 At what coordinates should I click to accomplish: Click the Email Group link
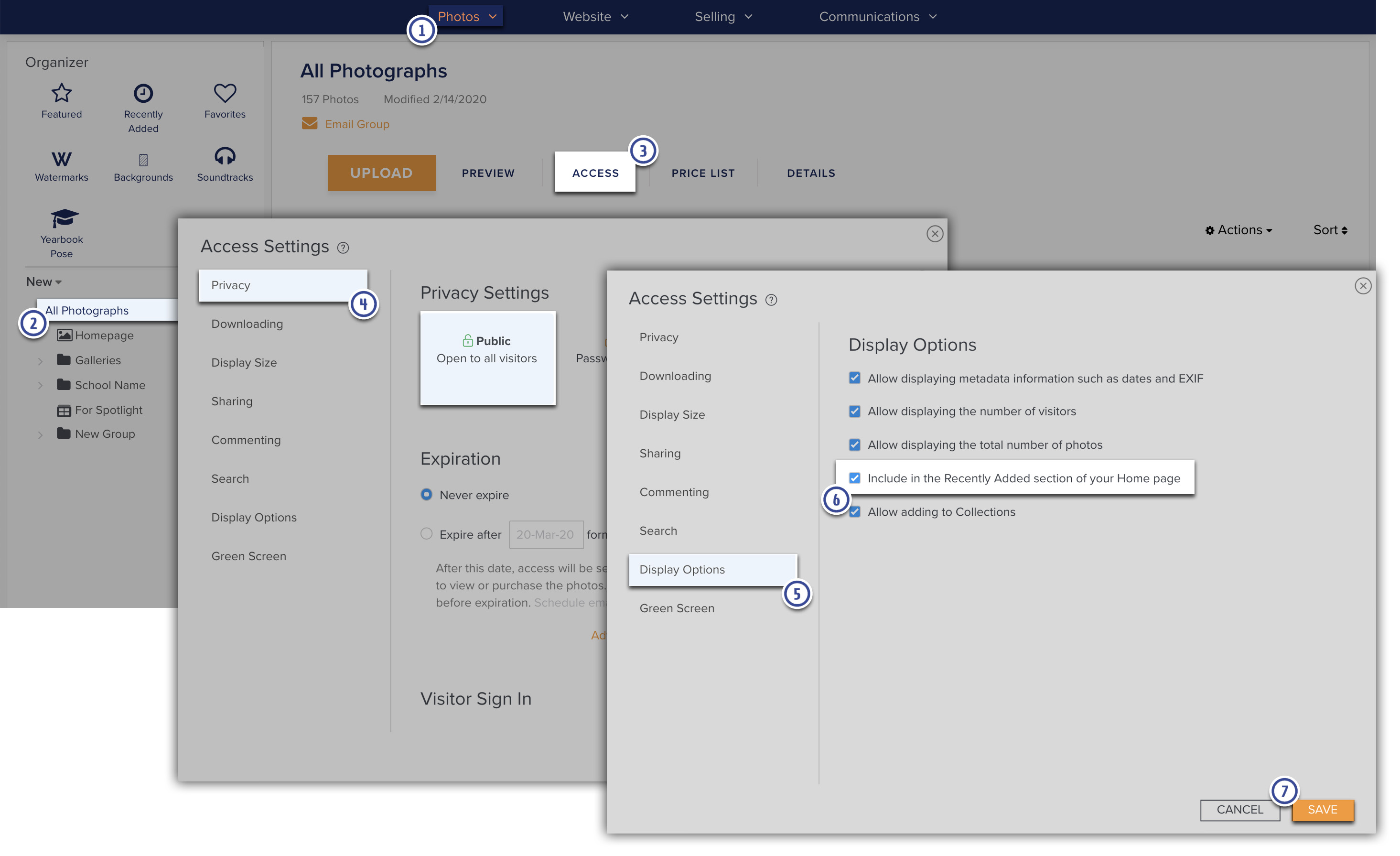357,124
